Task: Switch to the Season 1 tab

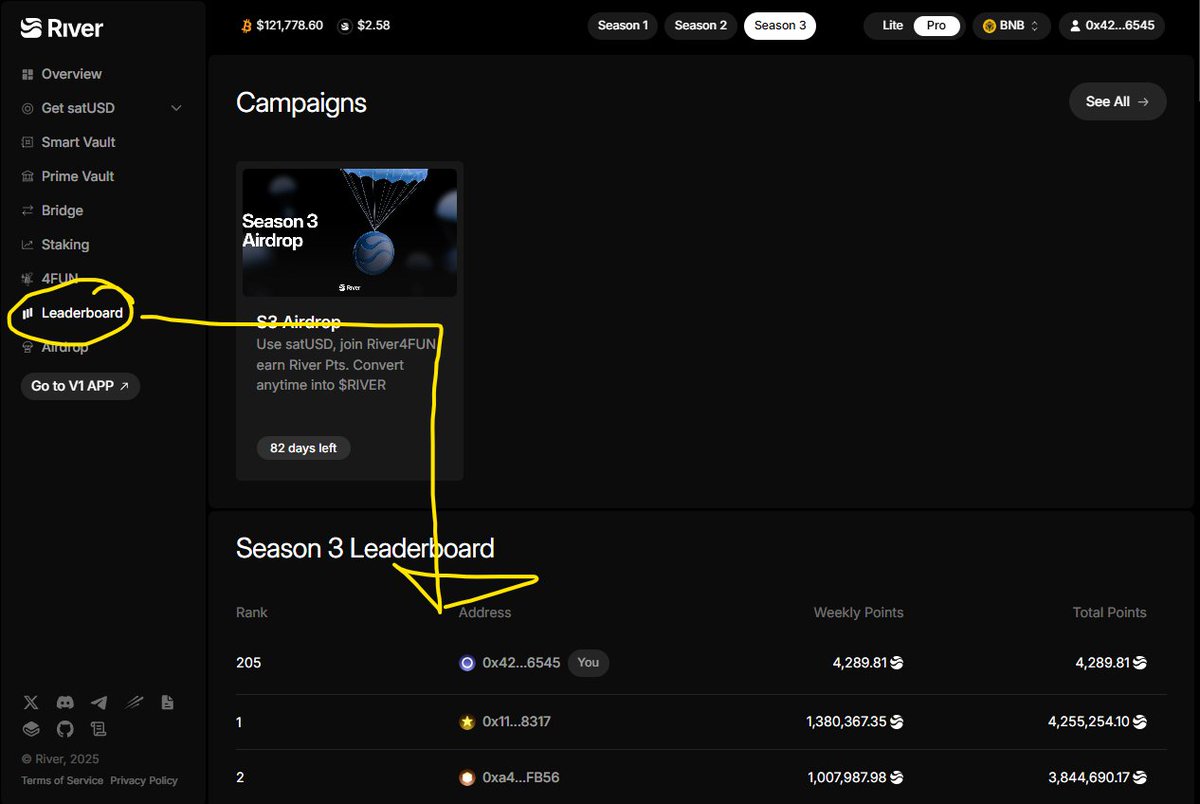Action: [622, 26]
